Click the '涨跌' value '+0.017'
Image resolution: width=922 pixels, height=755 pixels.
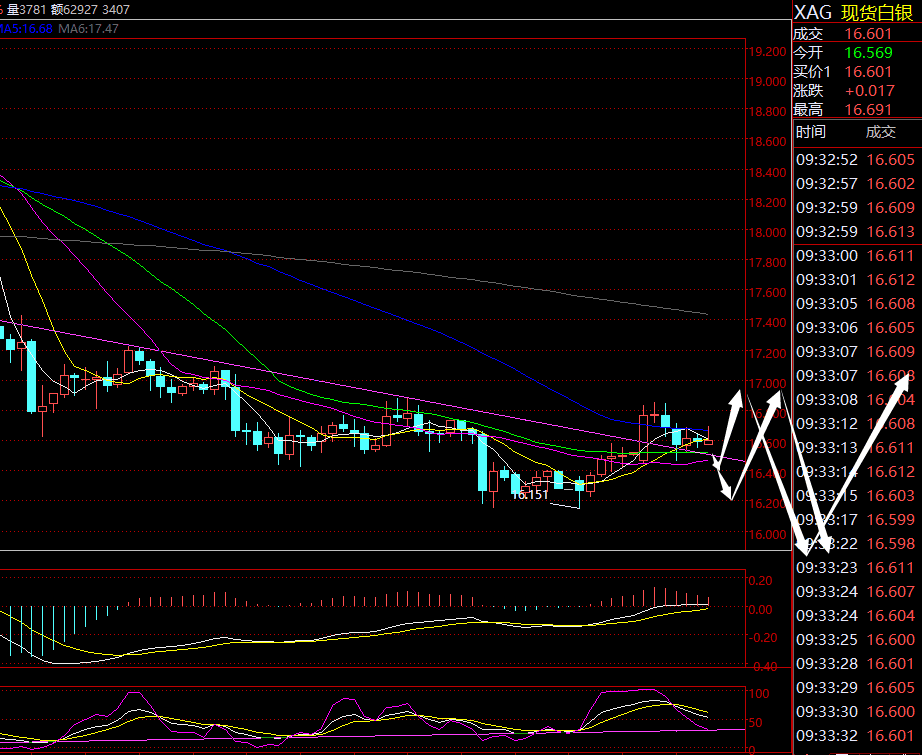tap(869, 91)
